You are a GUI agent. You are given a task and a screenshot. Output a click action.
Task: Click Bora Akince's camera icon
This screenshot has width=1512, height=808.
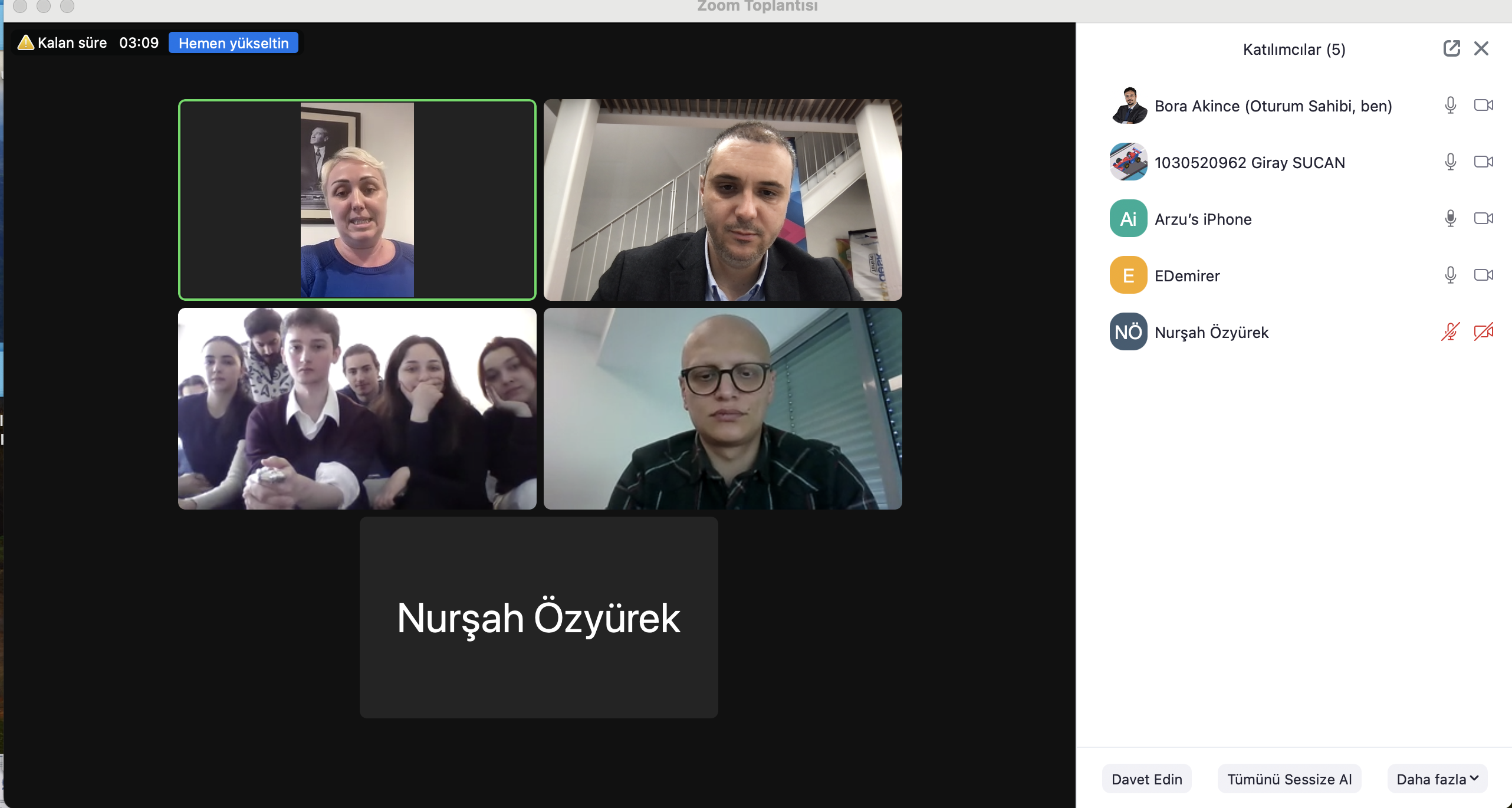[x=1483, y=106]
